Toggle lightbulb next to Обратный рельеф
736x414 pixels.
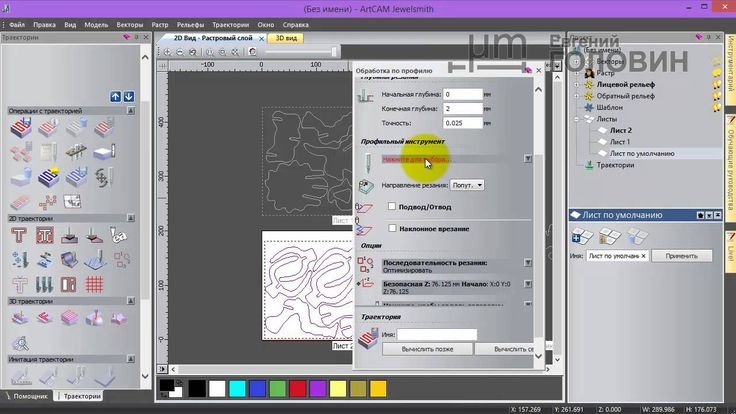tap(718, 96)
